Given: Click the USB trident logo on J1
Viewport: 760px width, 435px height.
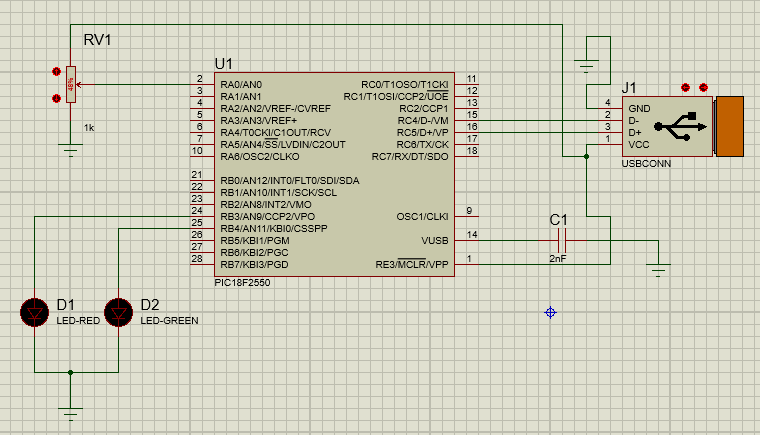Looking at the screenshot, I should [680, 127].
